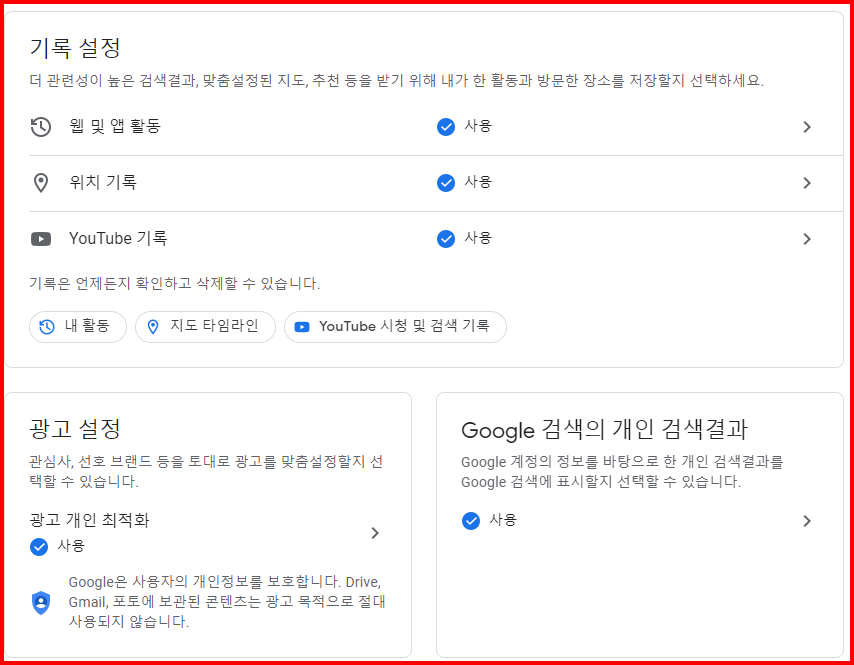The width and height of the screenshot is (854, 665).
Task: Click the blue check in YouTube 기록 row
Action: tap(446, 239)
